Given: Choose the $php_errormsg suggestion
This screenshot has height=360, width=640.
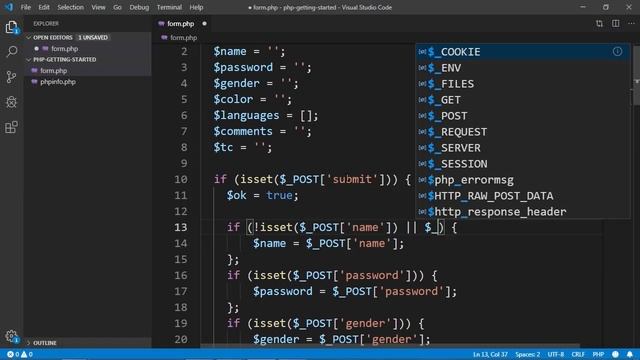Looking at the screenshot, I should [x=522, y=180].
